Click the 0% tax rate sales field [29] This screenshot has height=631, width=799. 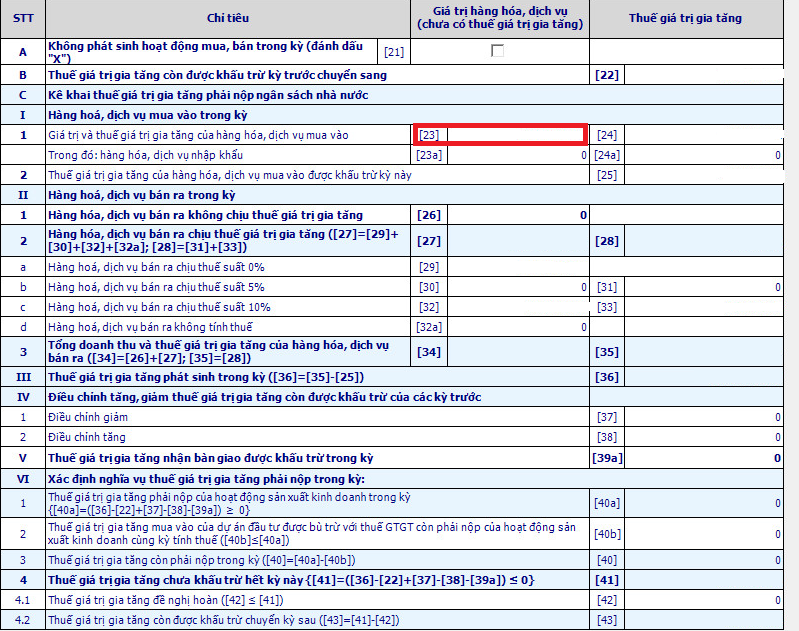pyautogui.click(x=515, y=267)
